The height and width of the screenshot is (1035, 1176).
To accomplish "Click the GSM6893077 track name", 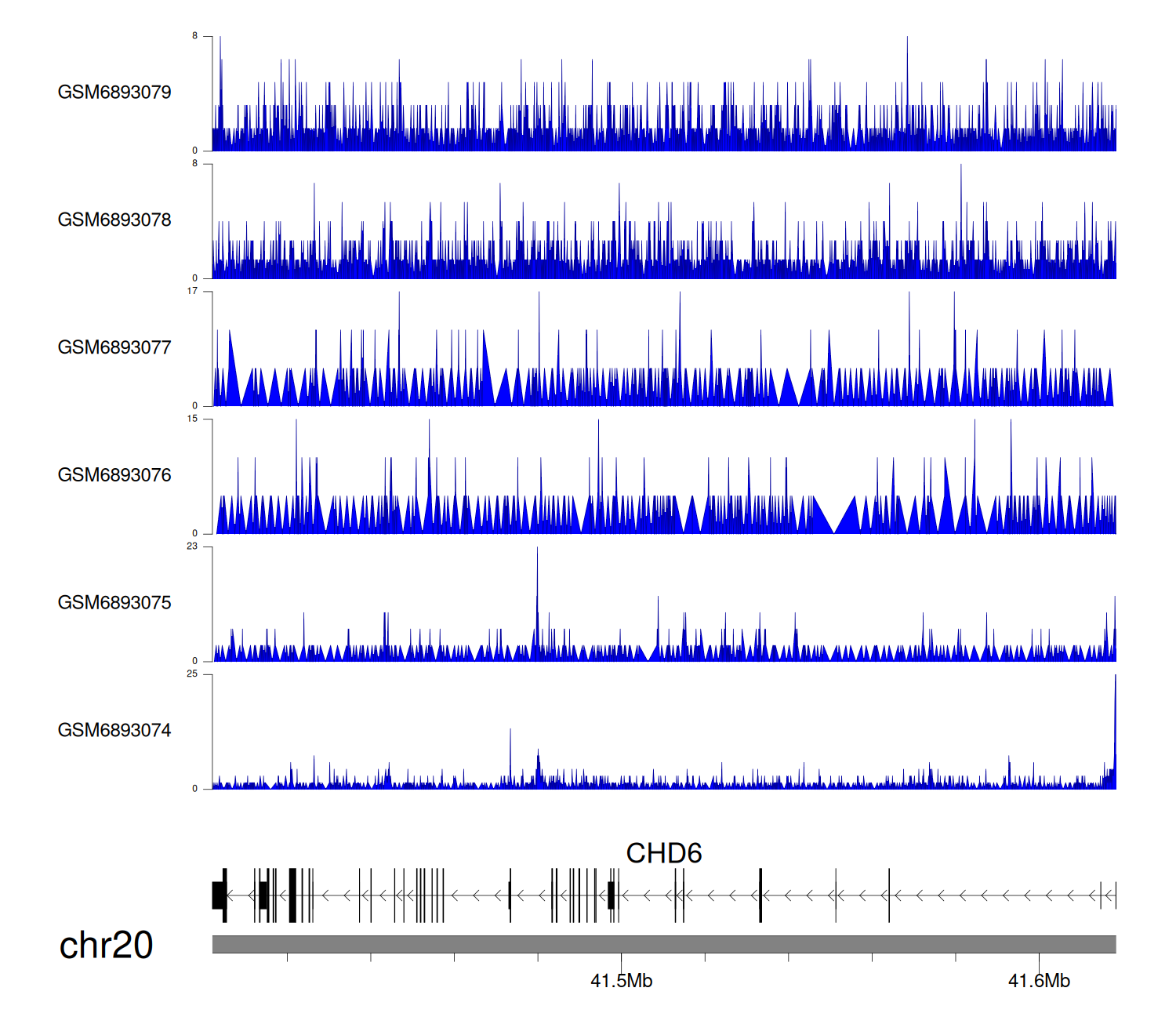I will tap(114, 347).
